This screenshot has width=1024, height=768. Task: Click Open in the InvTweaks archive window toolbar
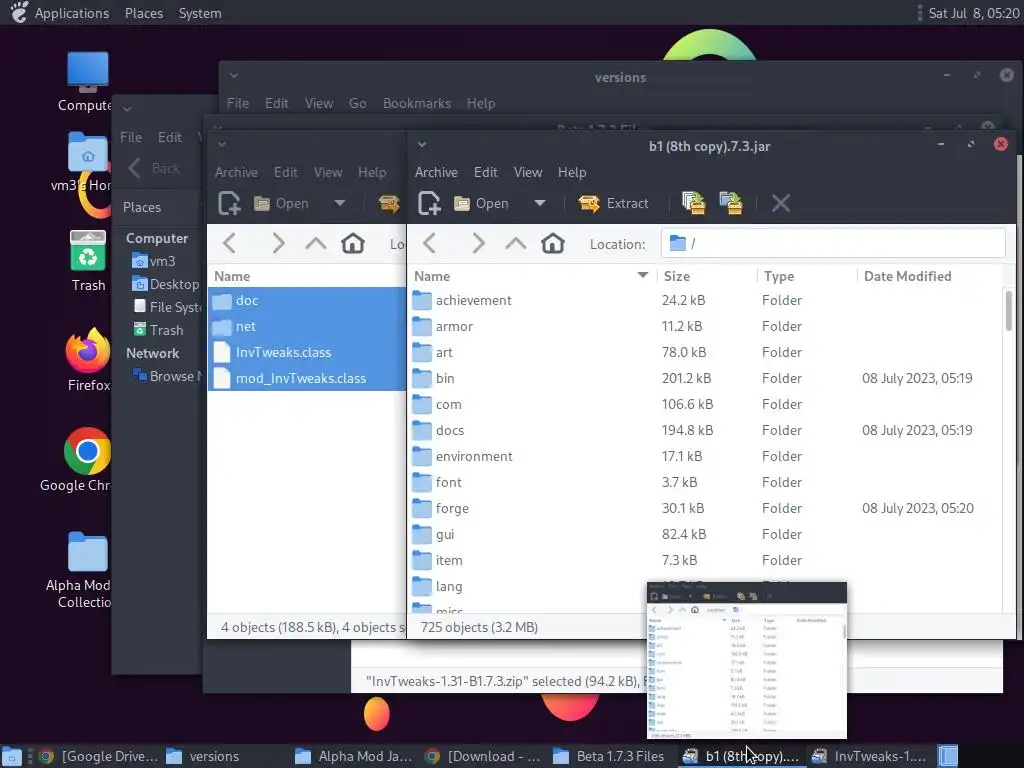tap(281, 203)
